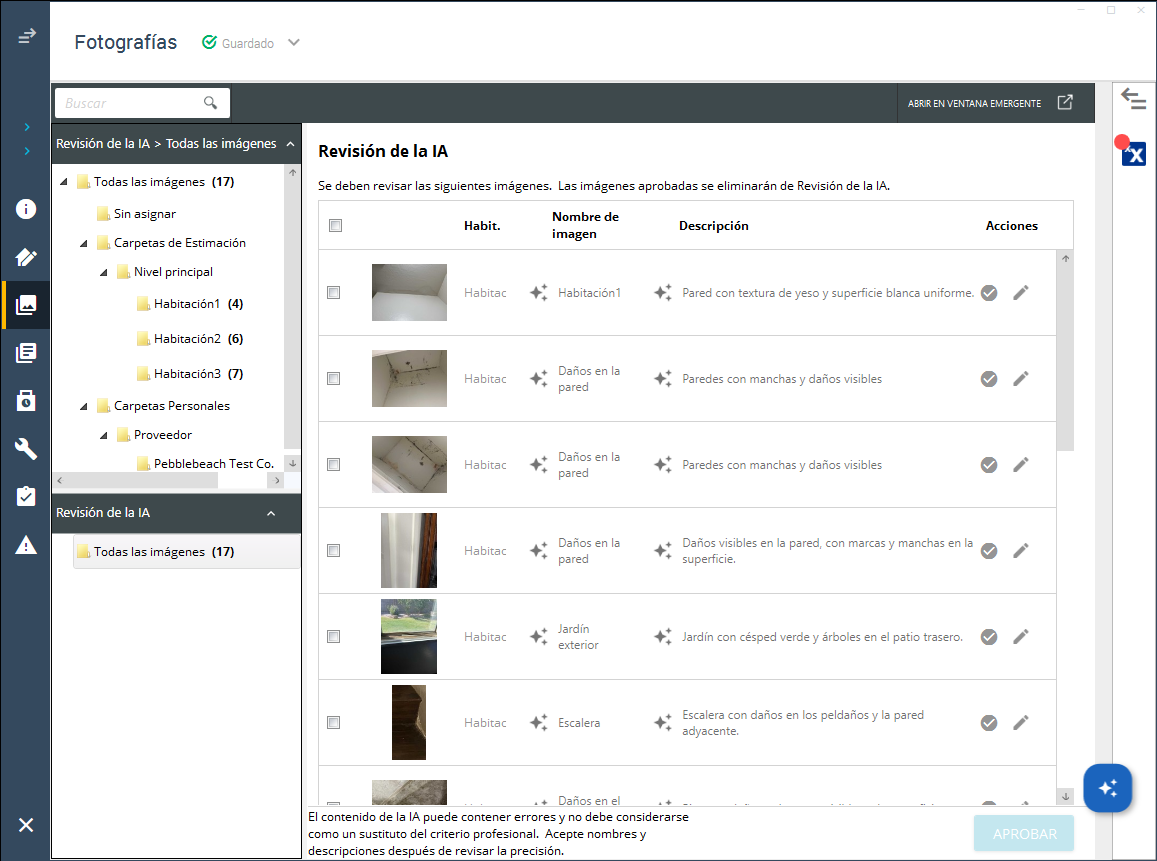The image size is (1157, 861).
Task: Toggle the select-all checkbox in table header
Action: (x=335, y=226)
